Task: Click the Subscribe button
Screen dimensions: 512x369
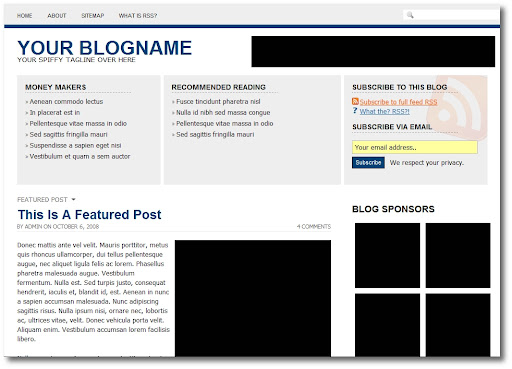Action: pyautogui.click(x=368, y=163)
